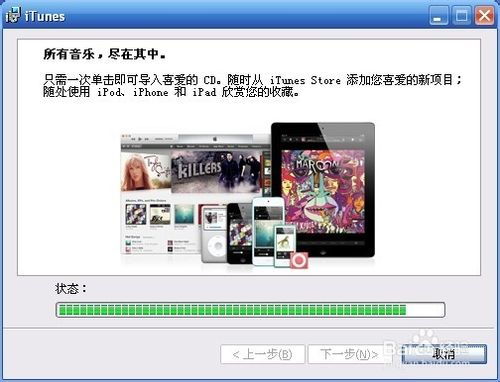Click the blonde singer banner artwork
This screenshot has height=382, width=500.
[146, 172]
